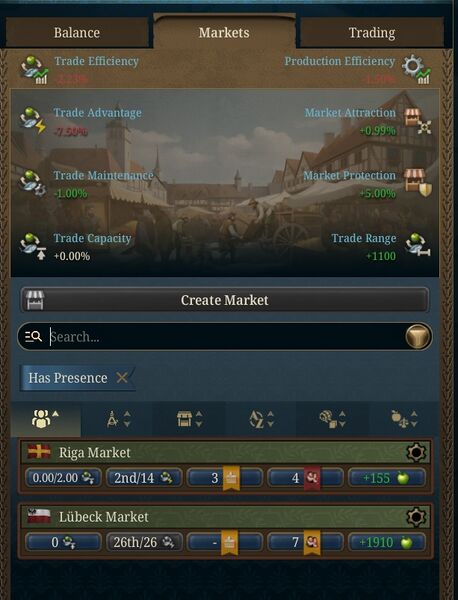Sort markets by market stall column
Screen dimensions: 458x600
189,419
